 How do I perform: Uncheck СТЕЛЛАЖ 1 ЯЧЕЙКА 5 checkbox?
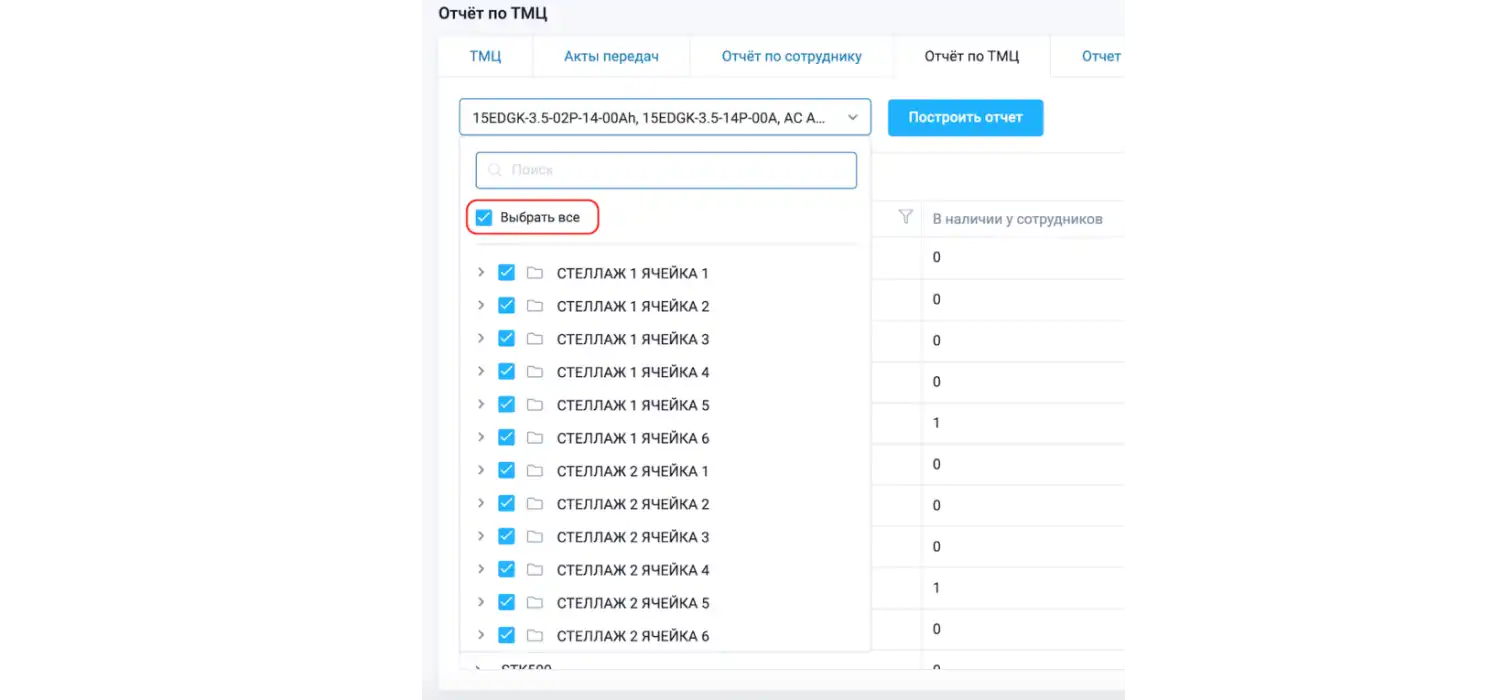click(x=506, y=404)
